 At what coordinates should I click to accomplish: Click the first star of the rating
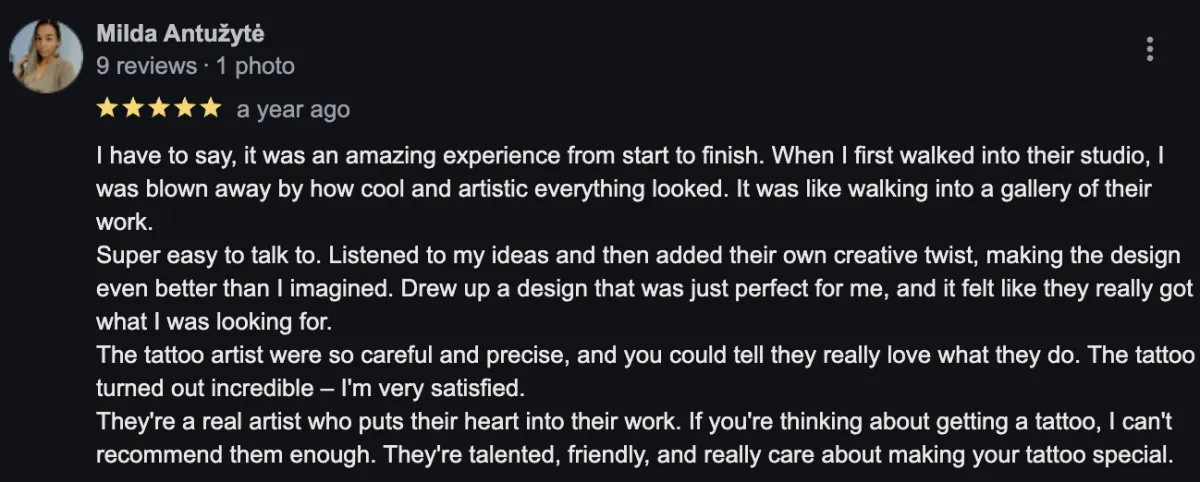pyautogui.click(x=107, y=108)
